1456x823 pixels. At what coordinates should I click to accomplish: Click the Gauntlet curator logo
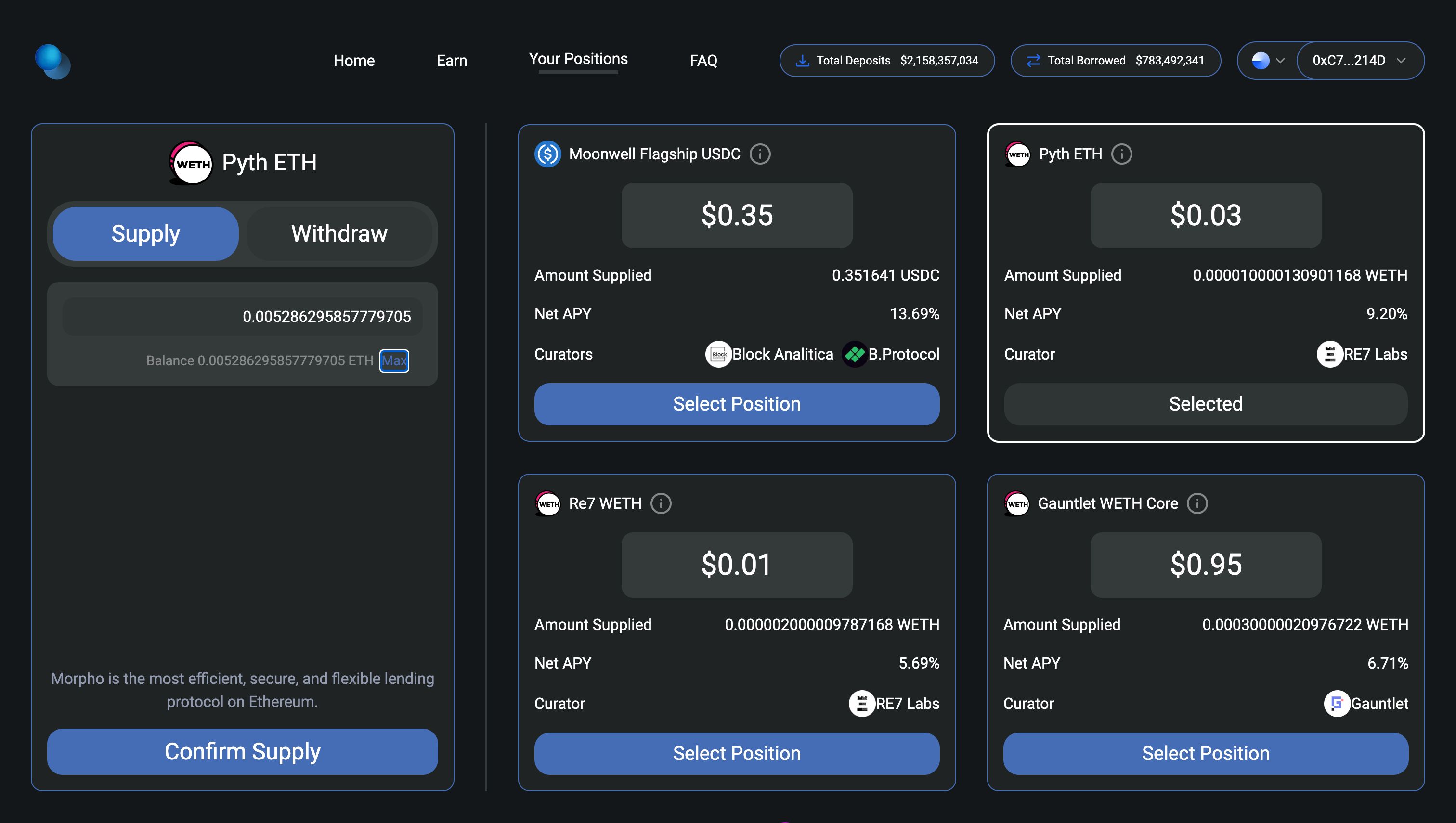coord(1337,704)
